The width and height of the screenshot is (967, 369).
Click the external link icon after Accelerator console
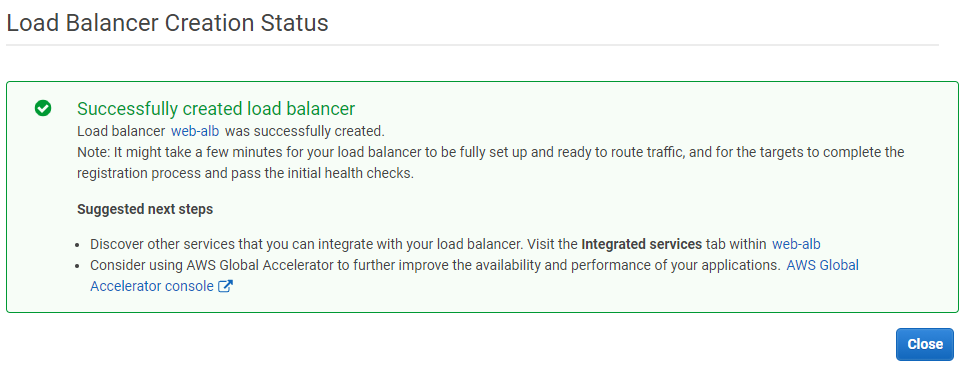tap(226, 286)
